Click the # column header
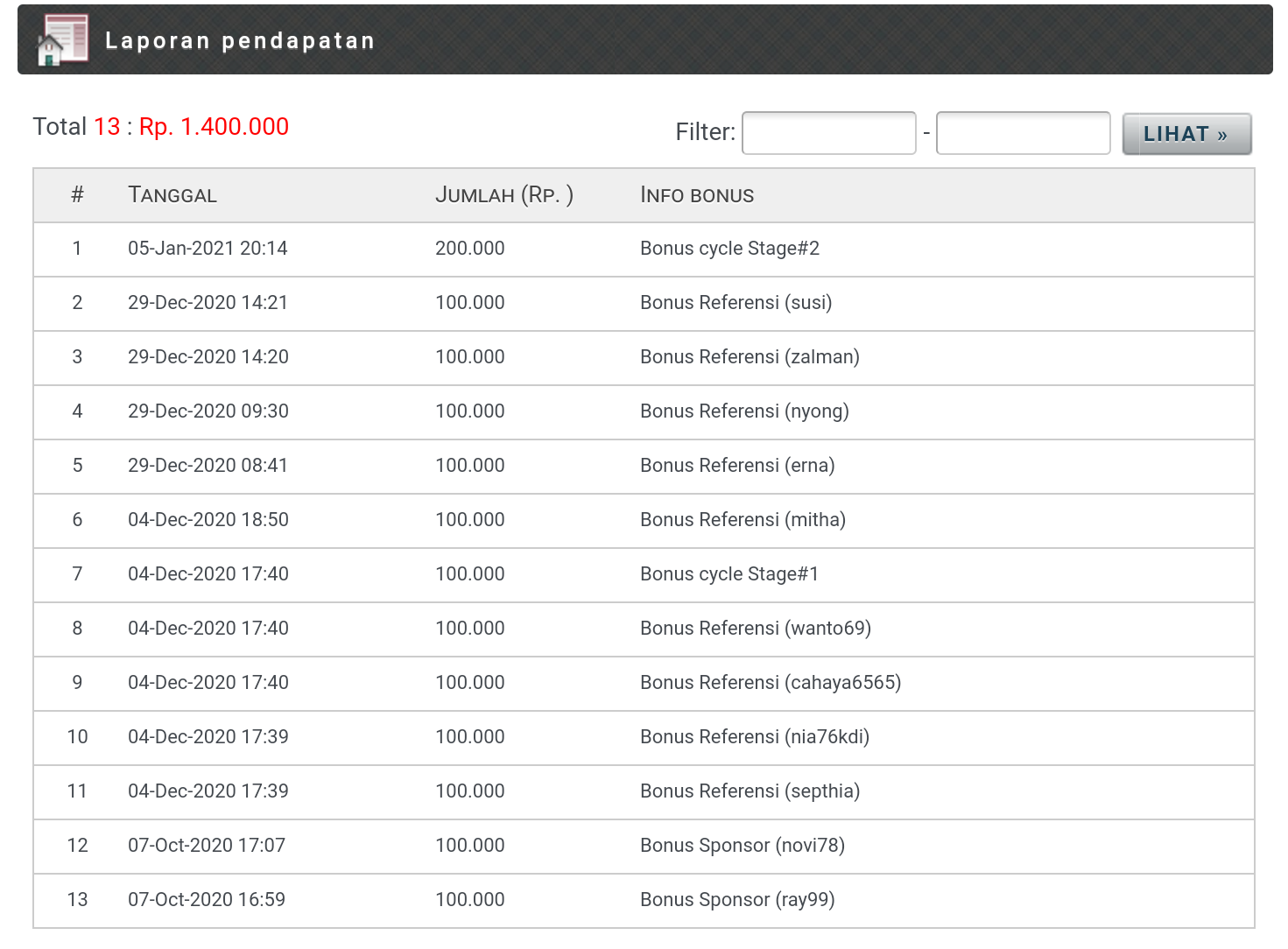The height and width of the screenshot is (949, 1288). point(77,195)
